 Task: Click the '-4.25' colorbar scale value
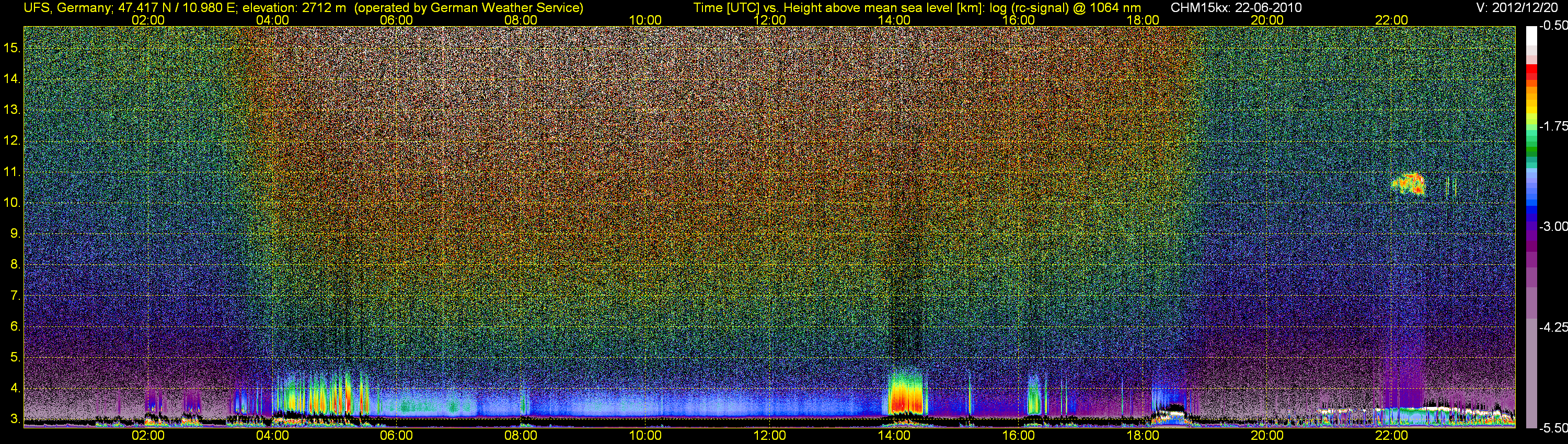coord(1553,327)
